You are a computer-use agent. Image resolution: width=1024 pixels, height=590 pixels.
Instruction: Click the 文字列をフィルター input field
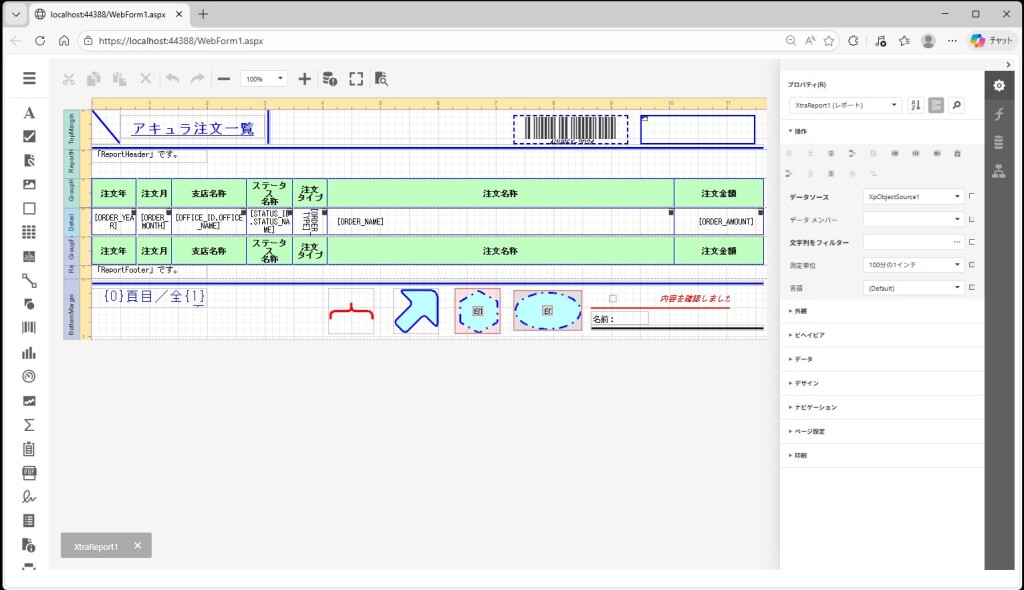tap(905, 242)
